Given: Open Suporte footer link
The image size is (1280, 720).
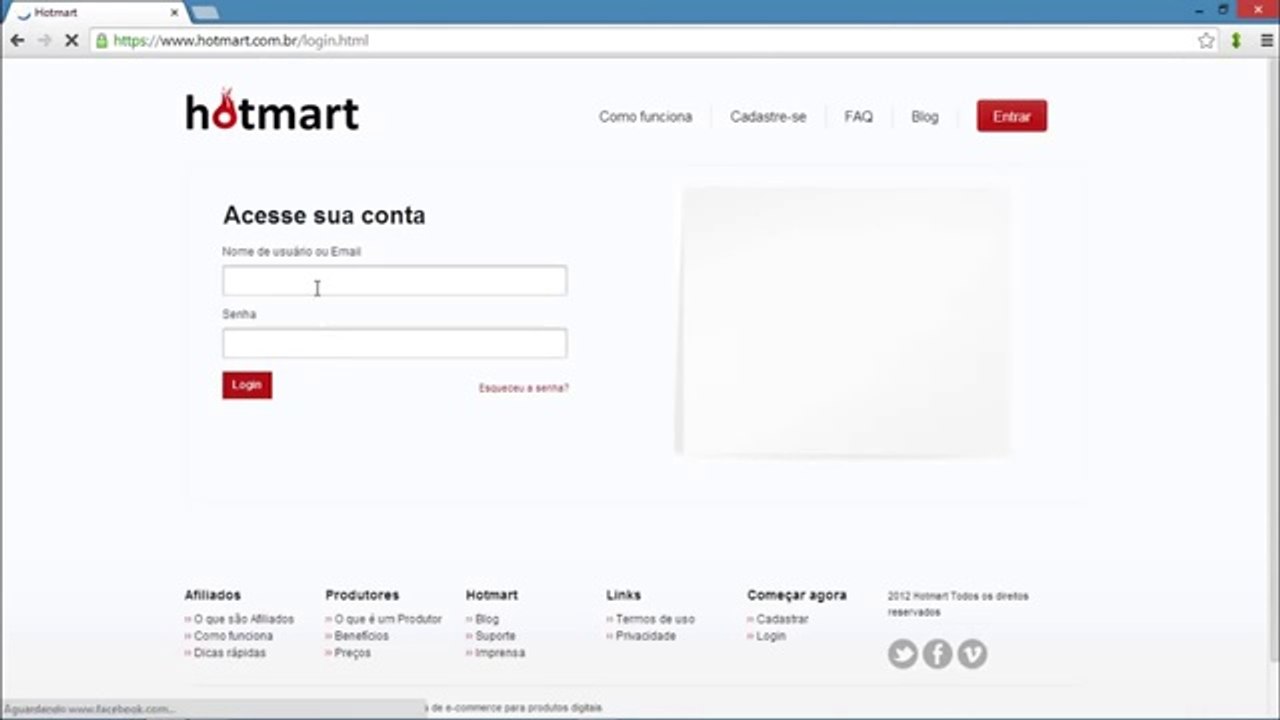Looking at the screenshot, I should (x=495, y=636).
